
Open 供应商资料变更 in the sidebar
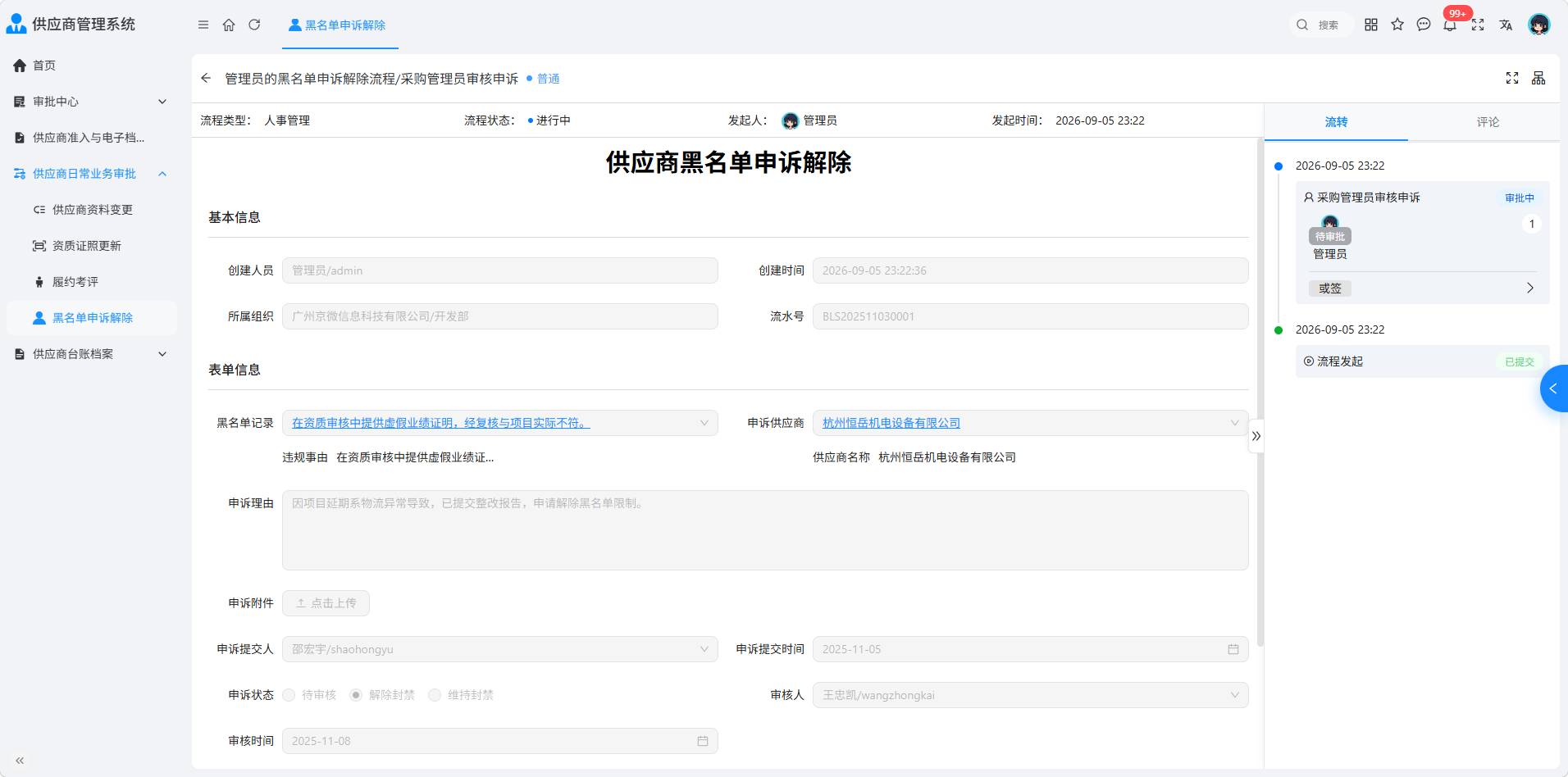[x=91, y=210]
